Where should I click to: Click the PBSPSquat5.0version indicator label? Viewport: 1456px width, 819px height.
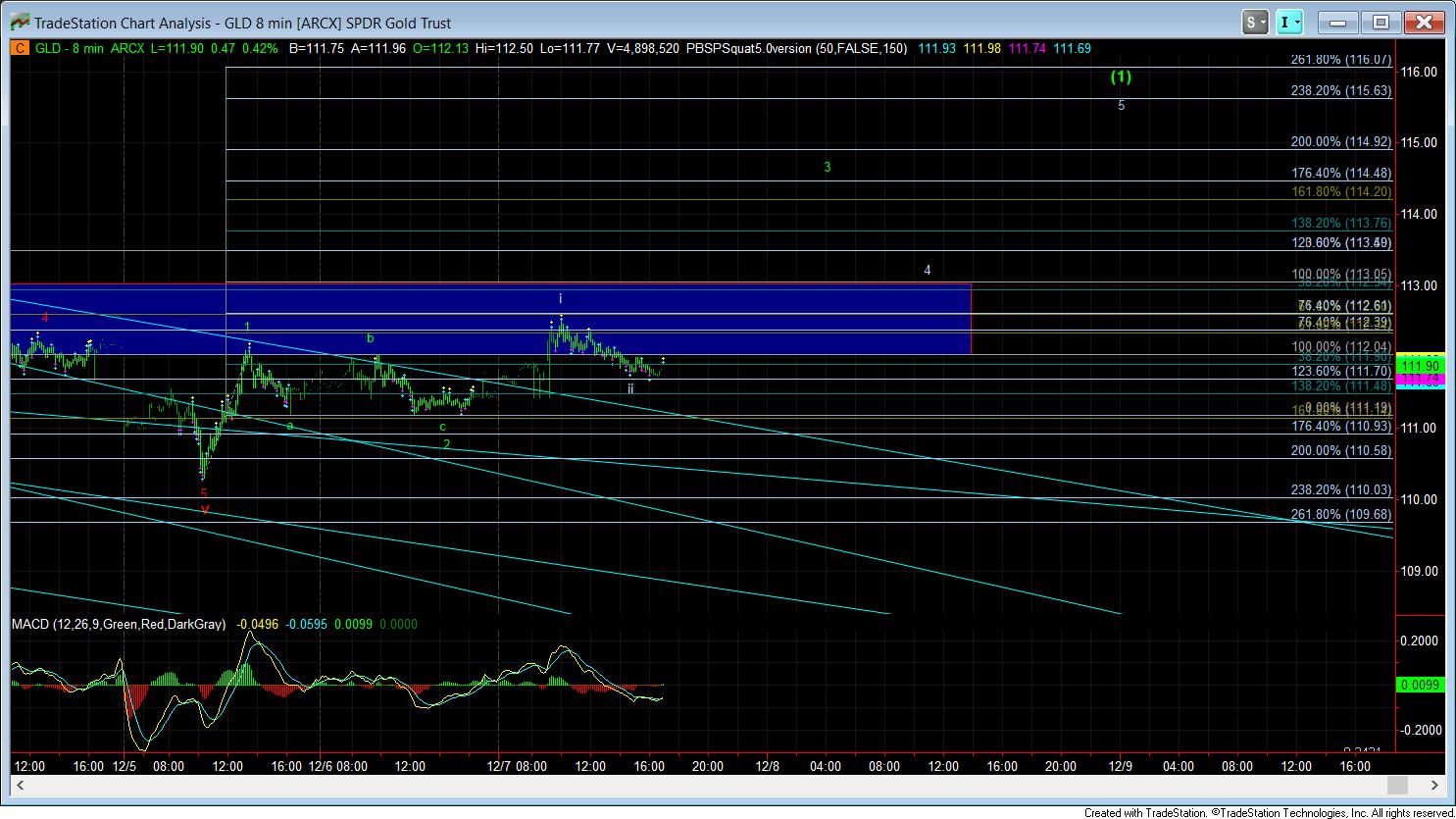tap(796, 48)
